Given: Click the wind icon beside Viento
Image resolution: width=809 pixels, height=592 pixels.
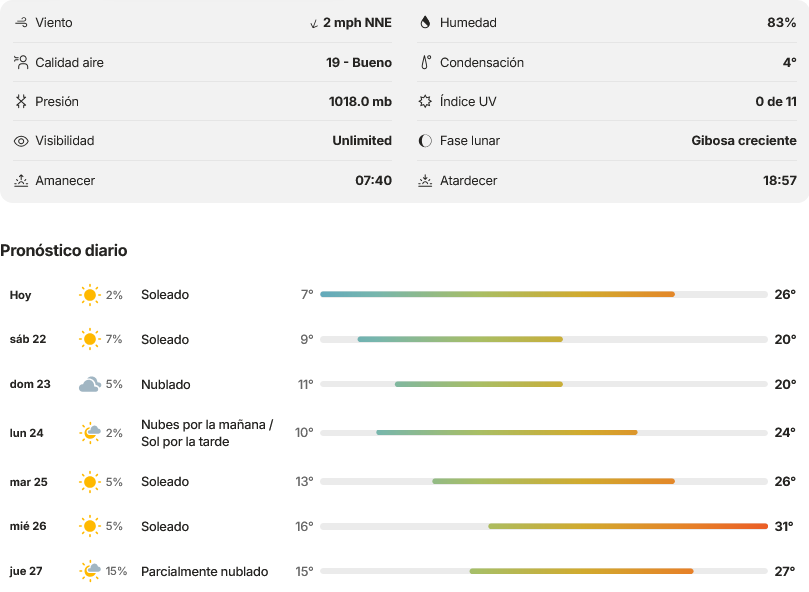Looking at the screenshot, I should [x=21, y=22].
